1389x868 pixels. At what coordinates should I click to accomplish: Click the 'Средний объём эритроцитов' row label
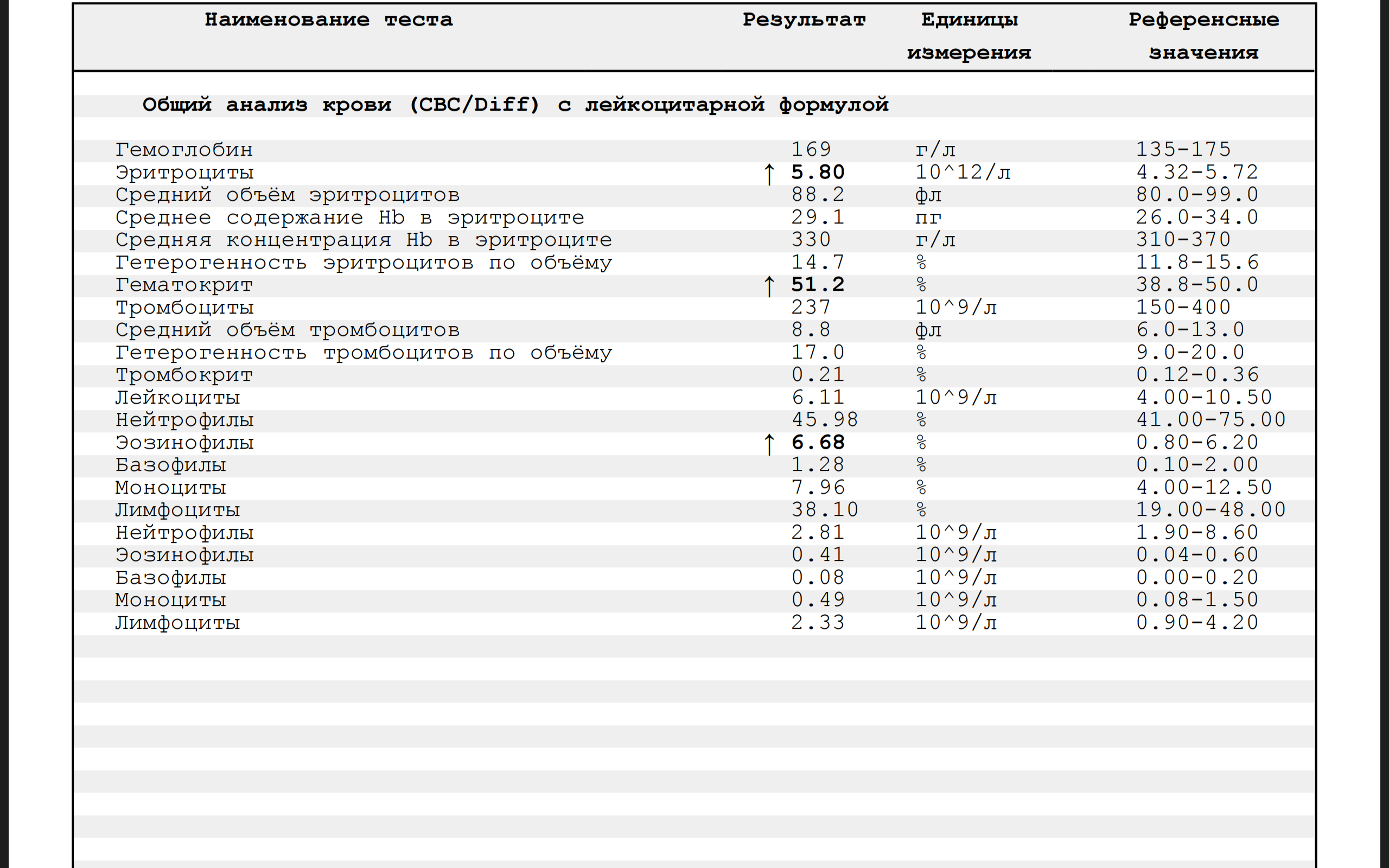287,195
